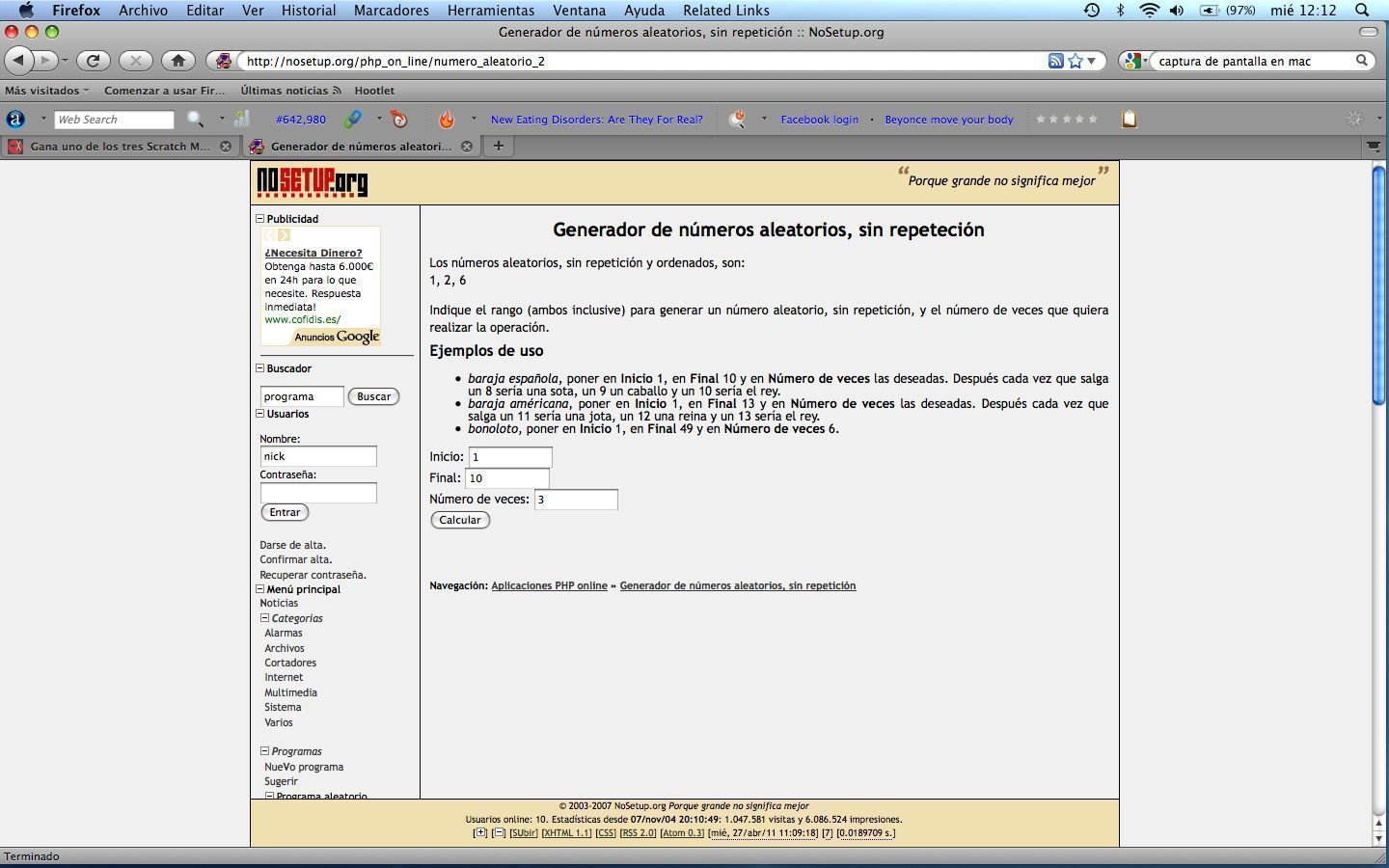The height and width of the screenshot is (868, 1389).
Task: Open the Más visitados bookmarks dropdown
Action: [x=46, y=91]
